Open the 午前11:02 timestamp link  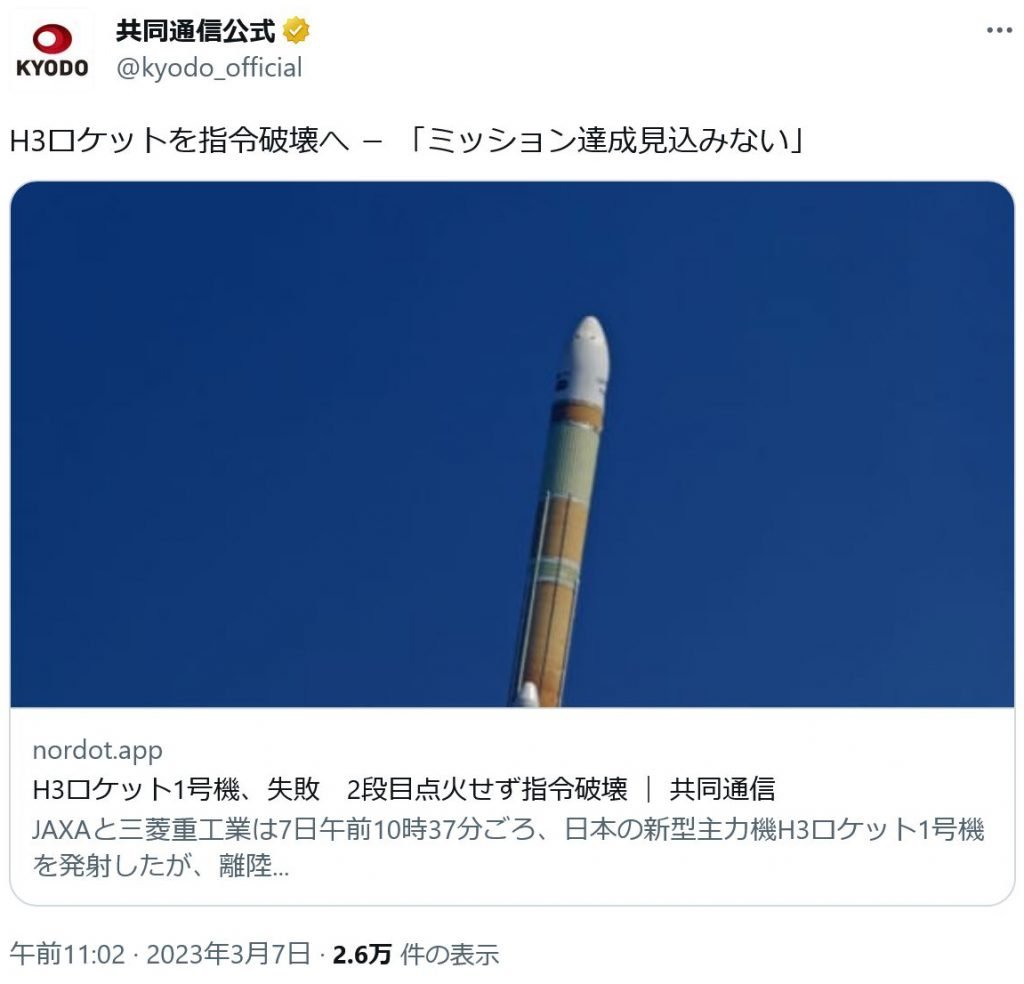coord(67,954)
